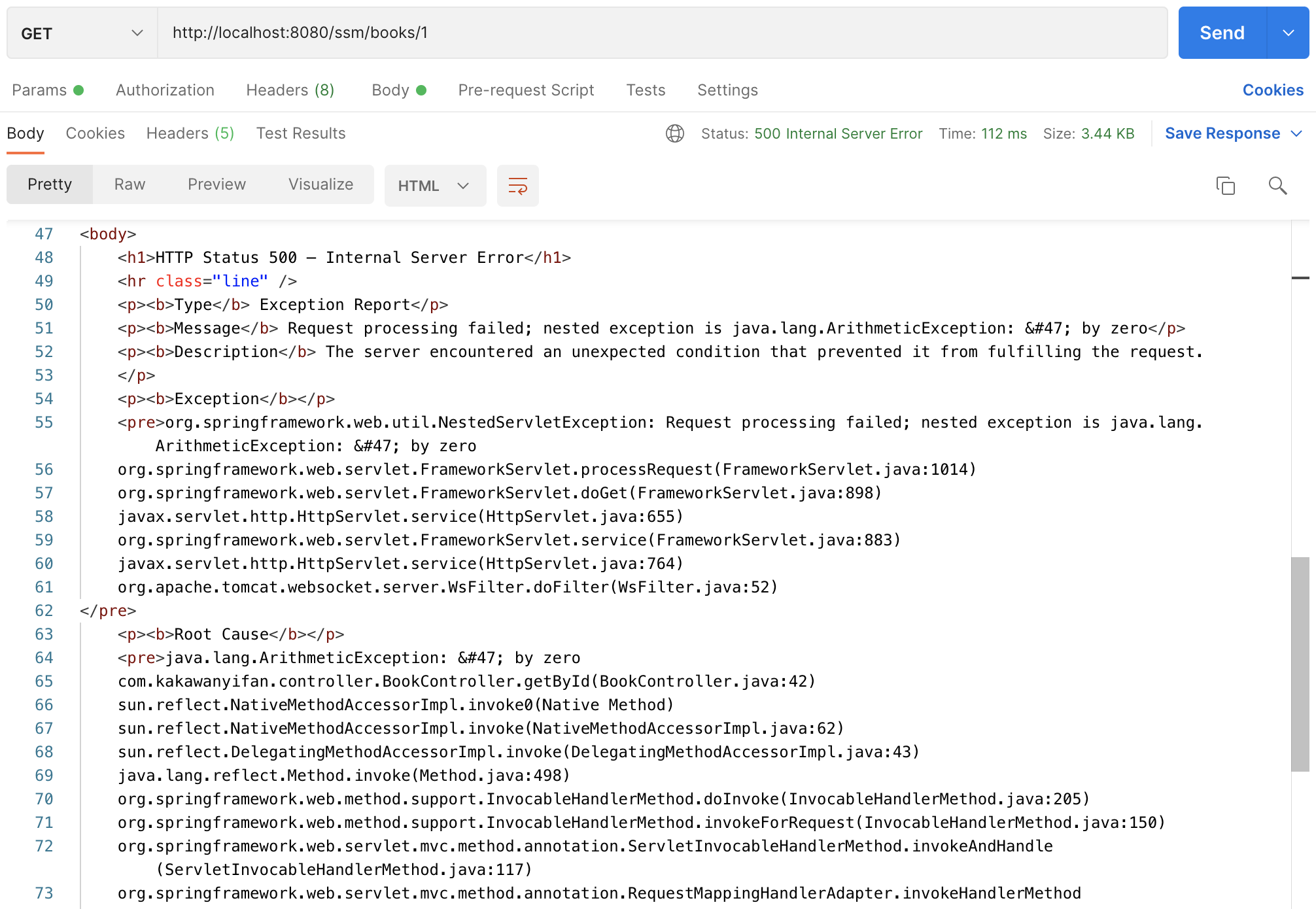The width and height of the screenshot is (1316, 909).
Task: Click the word wrap icon
Action: point(517,186)
